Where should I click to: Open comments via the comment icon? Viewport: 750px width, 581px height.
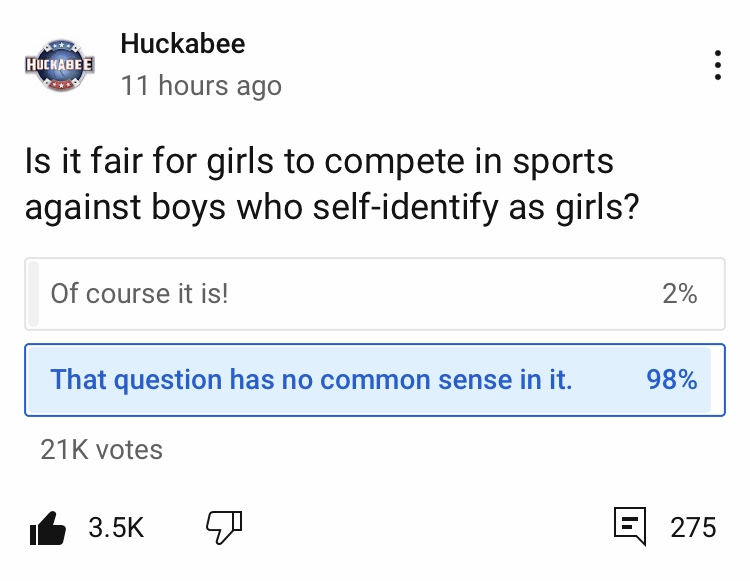[x=629, y=526]
